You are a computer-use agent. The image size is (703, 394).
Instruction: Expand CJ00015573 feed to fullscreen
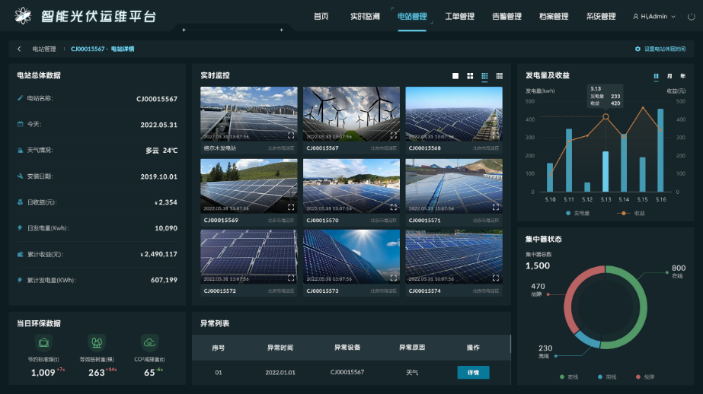pos(393,278)
